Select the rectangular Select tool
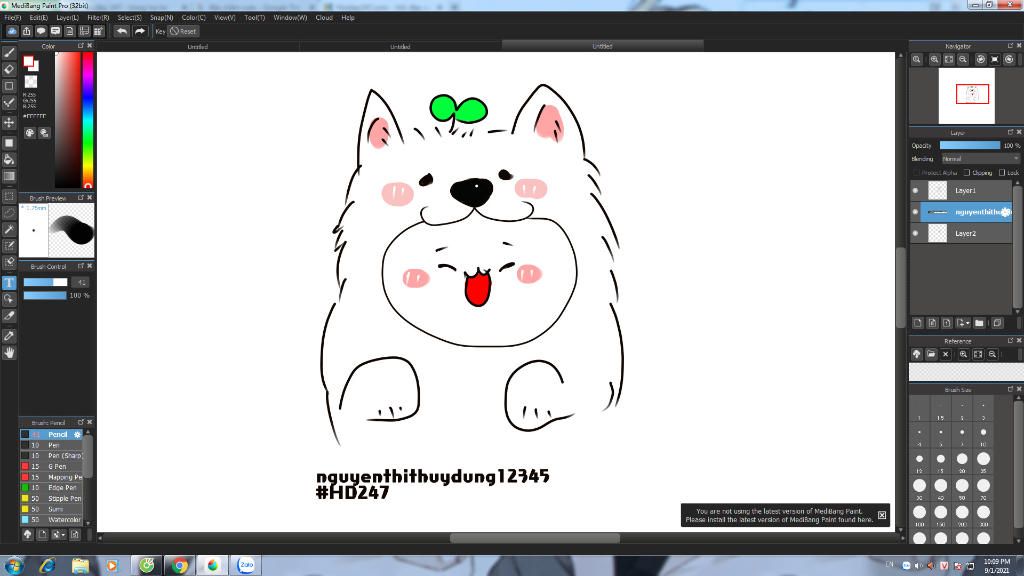 coord(9,196)
